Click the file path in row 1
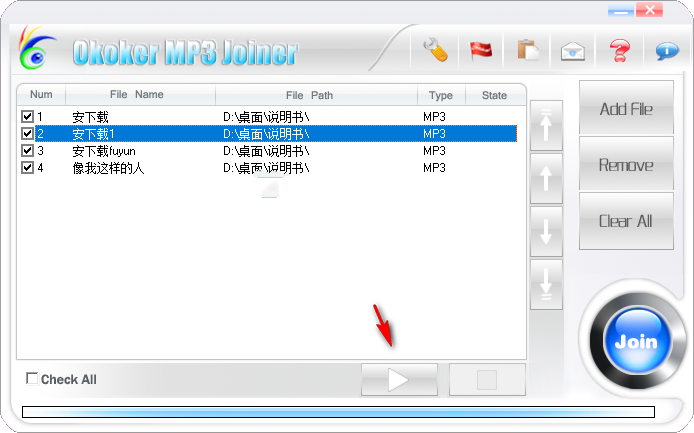 (266, 117)
